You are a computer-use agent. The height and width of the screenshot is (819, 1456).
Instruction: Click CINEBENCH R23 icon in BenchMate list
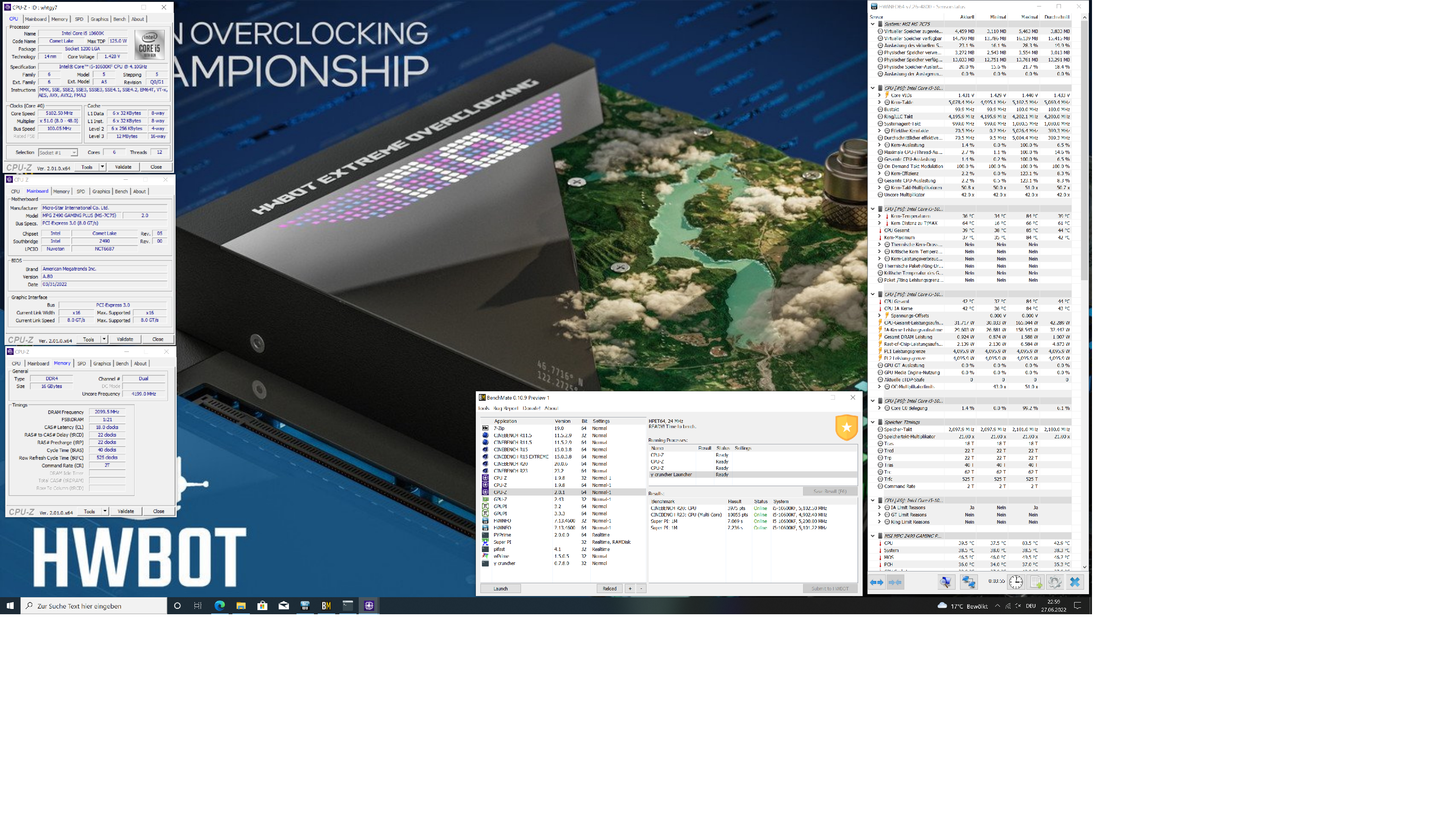coord(485,471)
